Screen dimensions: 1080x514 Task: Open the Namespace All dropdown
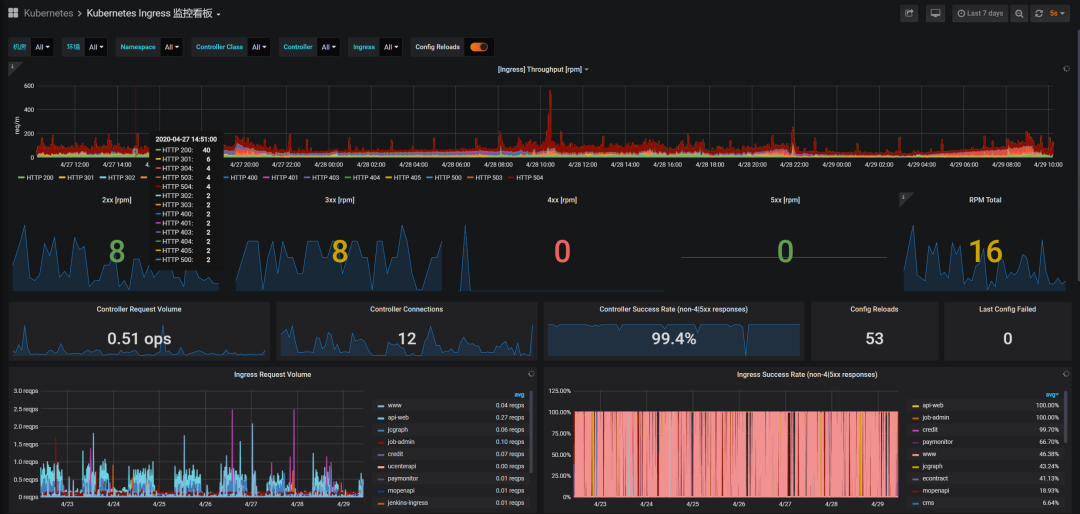pyautogui.click(x=172, y=47)
